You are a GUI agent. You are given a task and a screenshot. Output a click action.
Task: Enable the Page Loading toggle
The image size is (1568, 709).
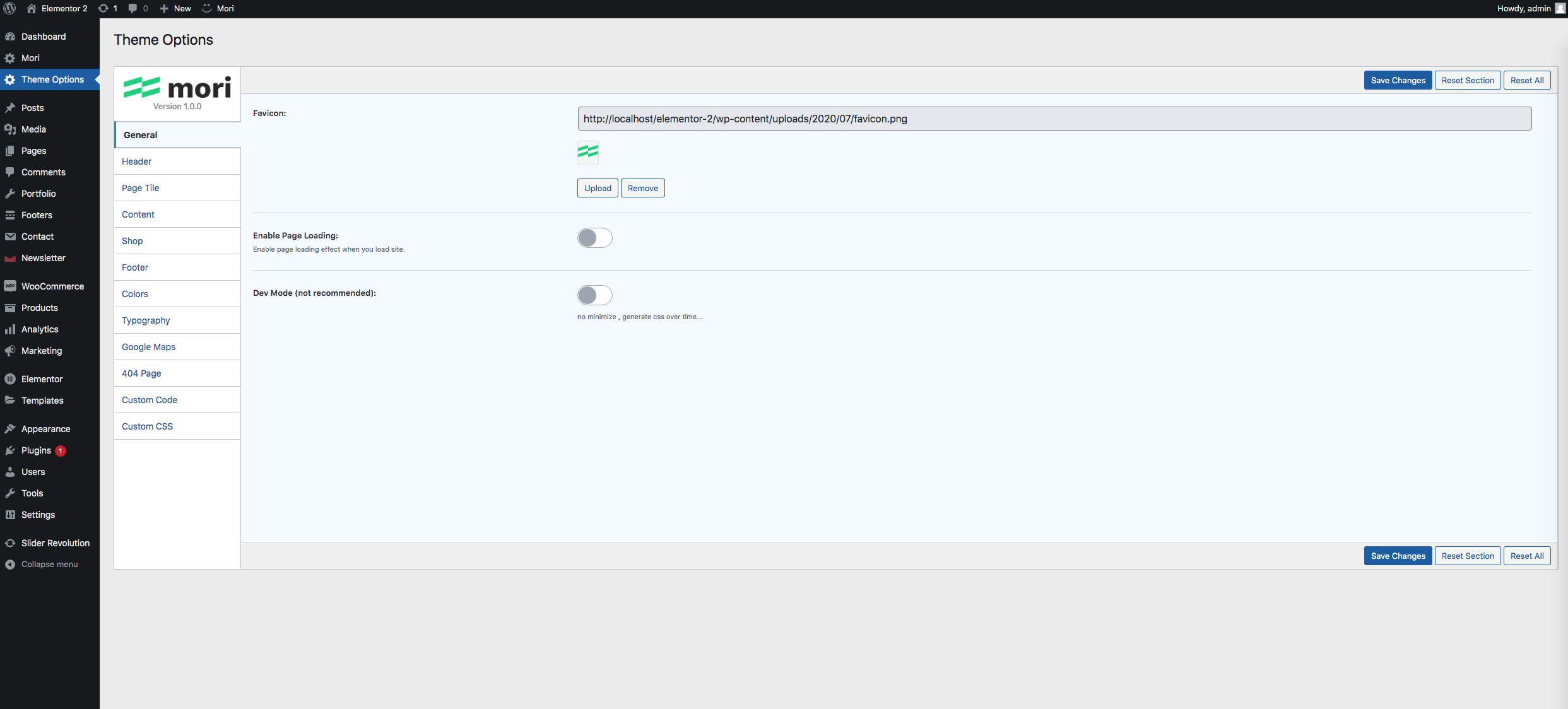[x=594, y=238]
